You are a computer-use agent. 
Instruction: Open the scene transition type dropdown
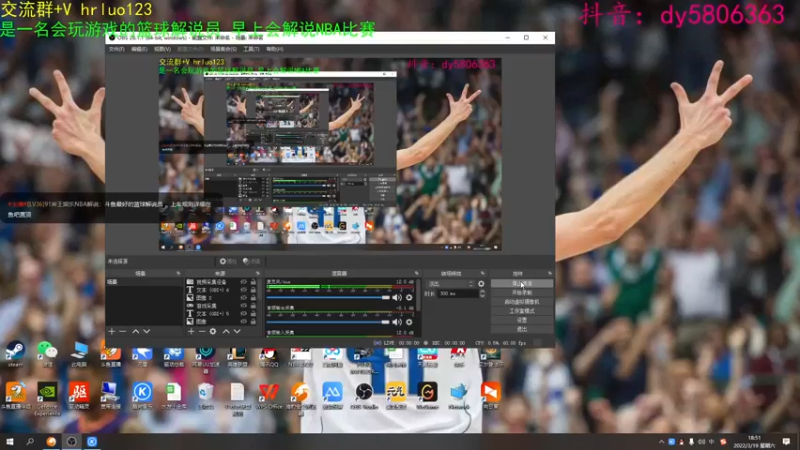tap(451, 284)
